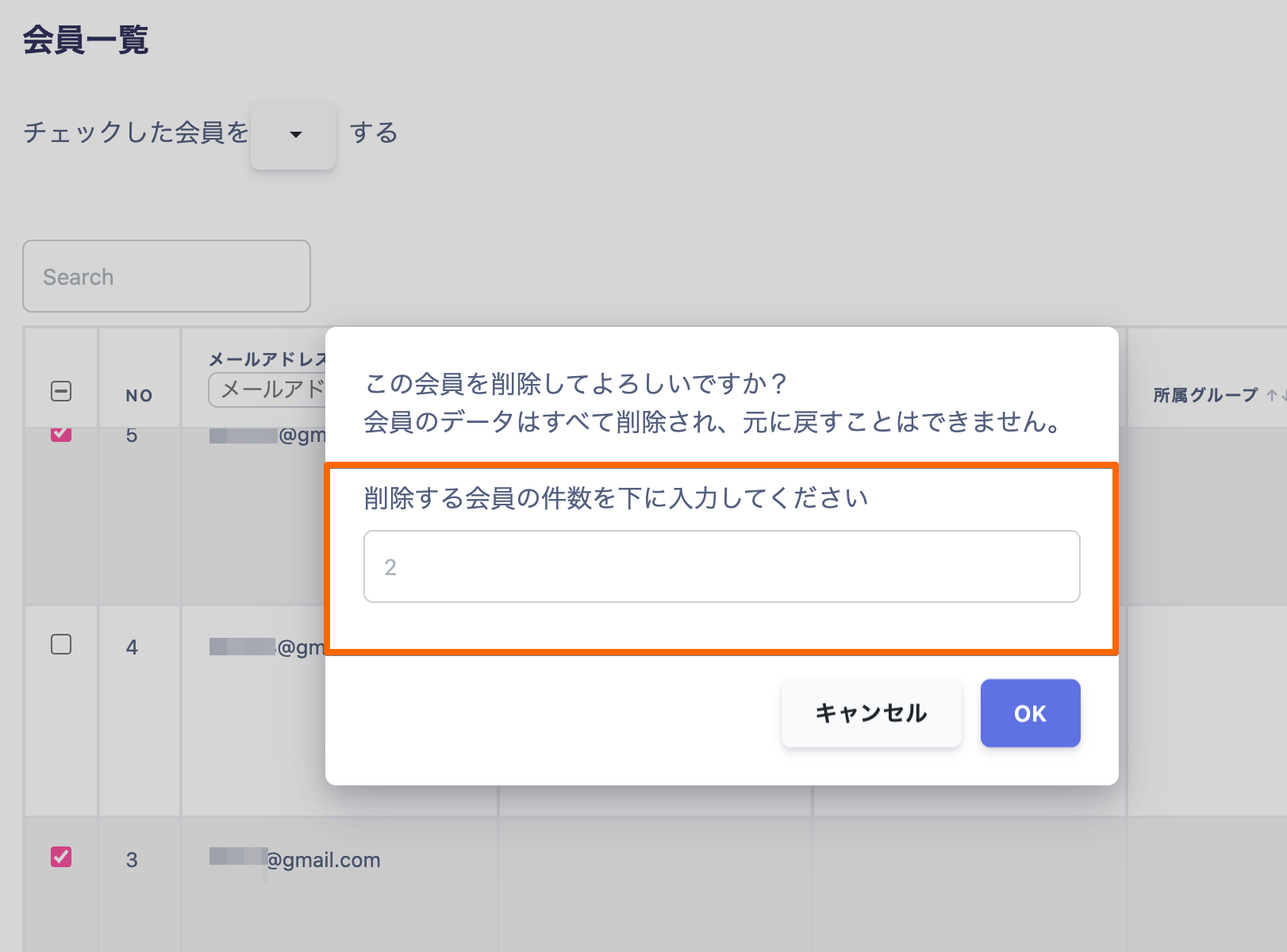1287x952 pixels.
Task: Click the NO column header
Action: [x=139, y=395]
